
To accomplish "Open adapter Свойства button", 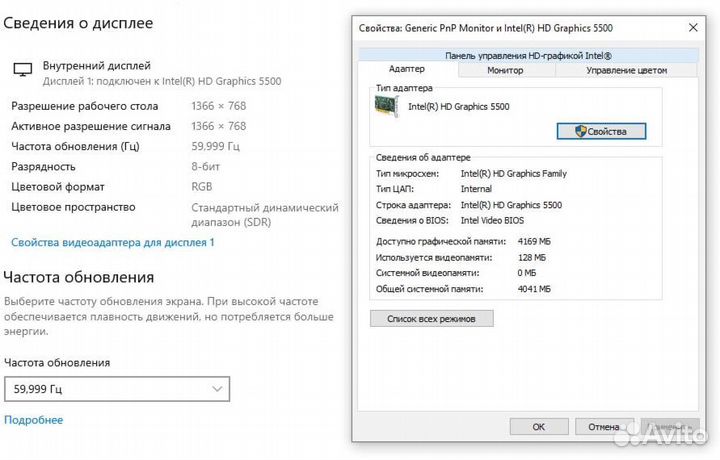I will (x=601, y=131).
